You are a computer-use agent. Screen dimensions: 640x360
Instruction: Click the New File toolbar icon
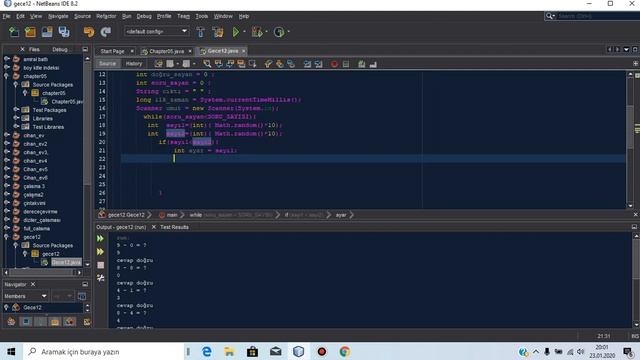point(14,32)
